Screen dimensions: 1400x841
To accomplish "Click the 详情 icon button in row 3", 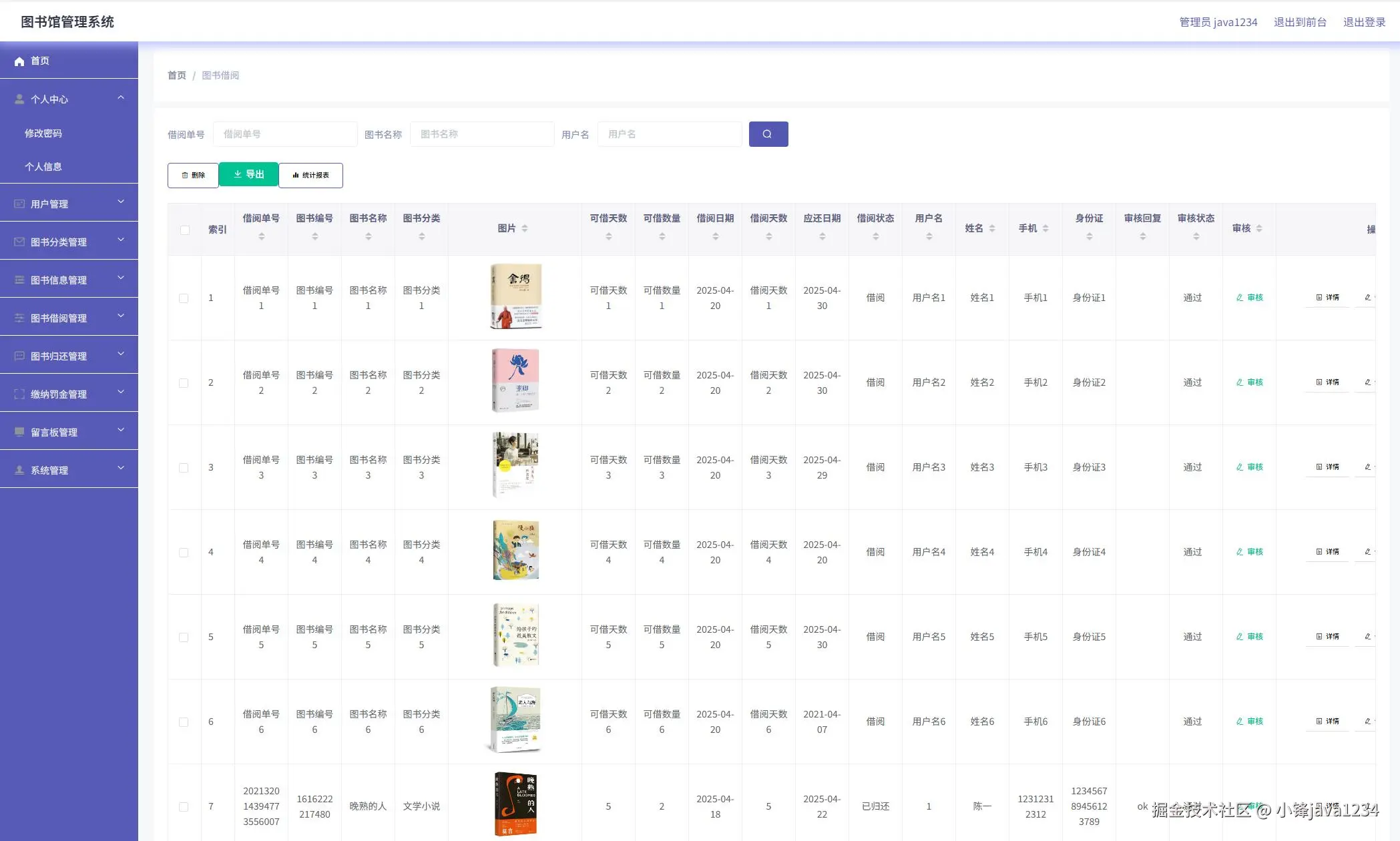I will pyautogui.click(x=1327, y=467).
